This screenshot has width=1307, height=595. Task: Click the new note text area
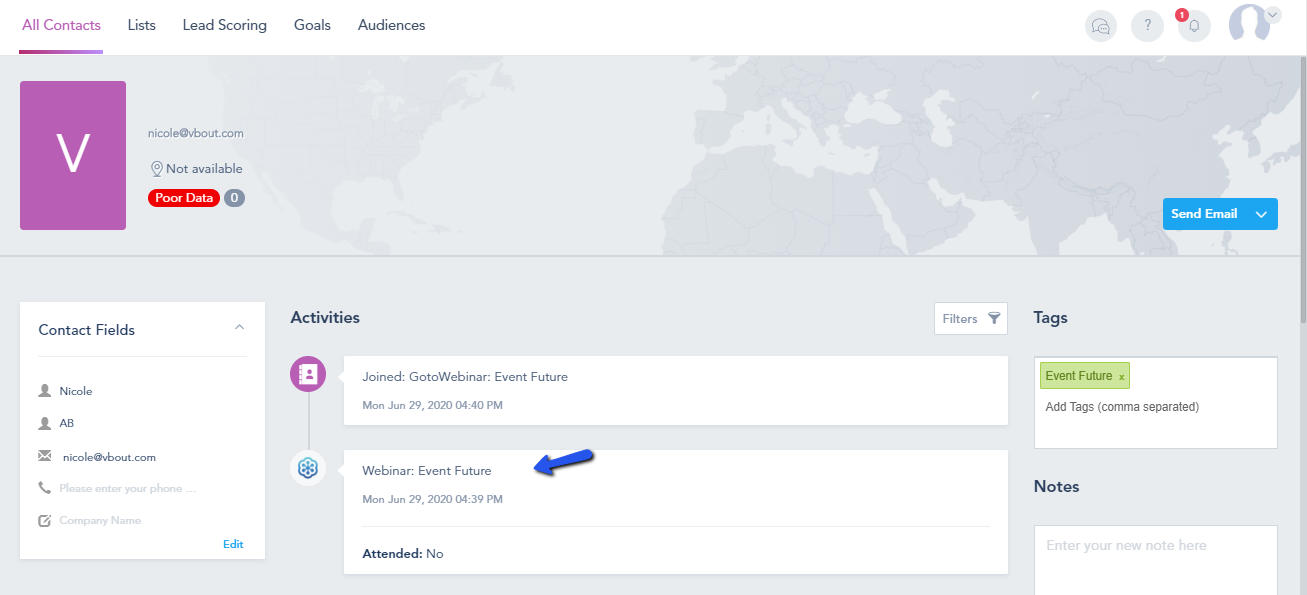click(1155, 560)
